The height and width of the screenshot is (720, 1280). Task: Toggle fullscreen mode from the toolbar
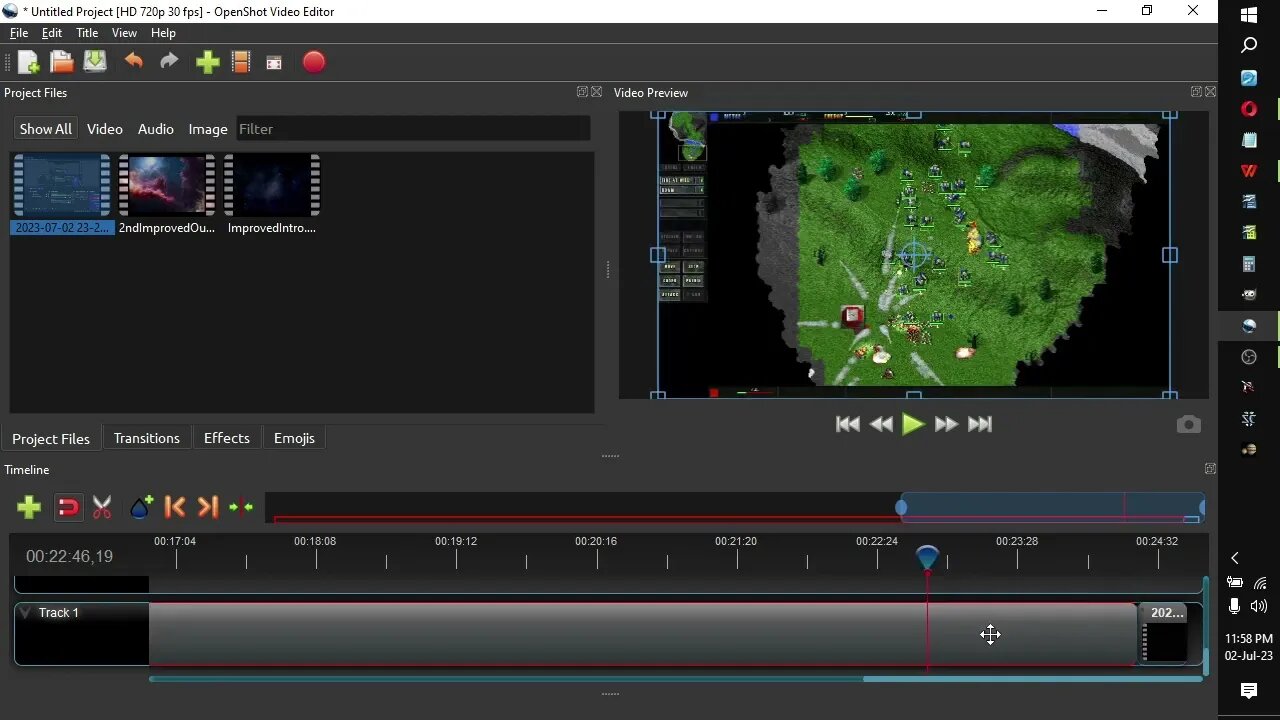tap(274, 63)
